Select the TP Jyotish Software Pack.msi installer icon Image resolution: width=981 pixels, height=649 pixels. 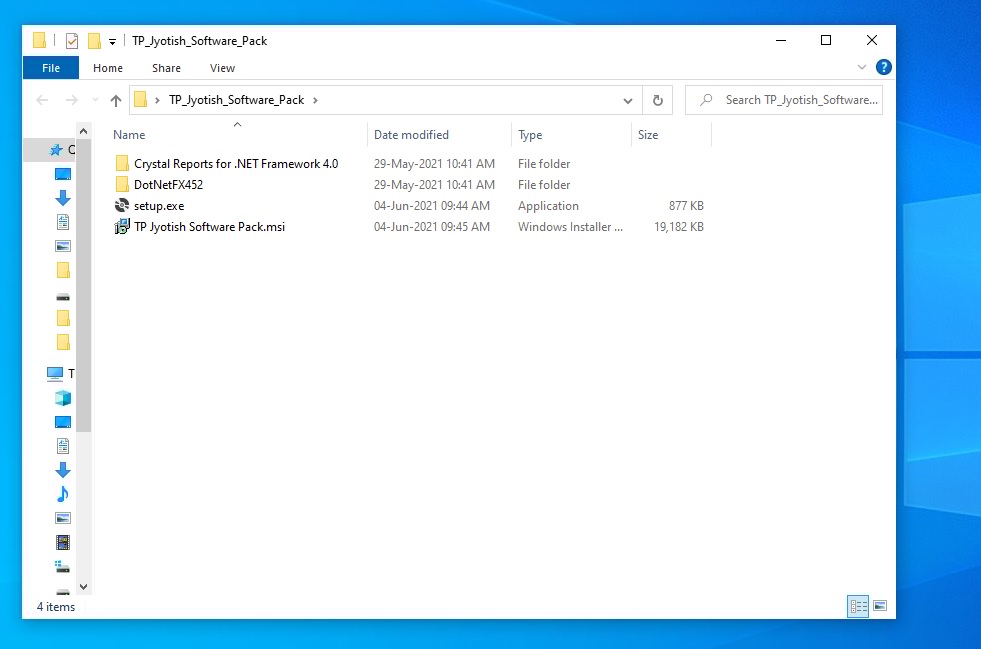coord(122,227)
